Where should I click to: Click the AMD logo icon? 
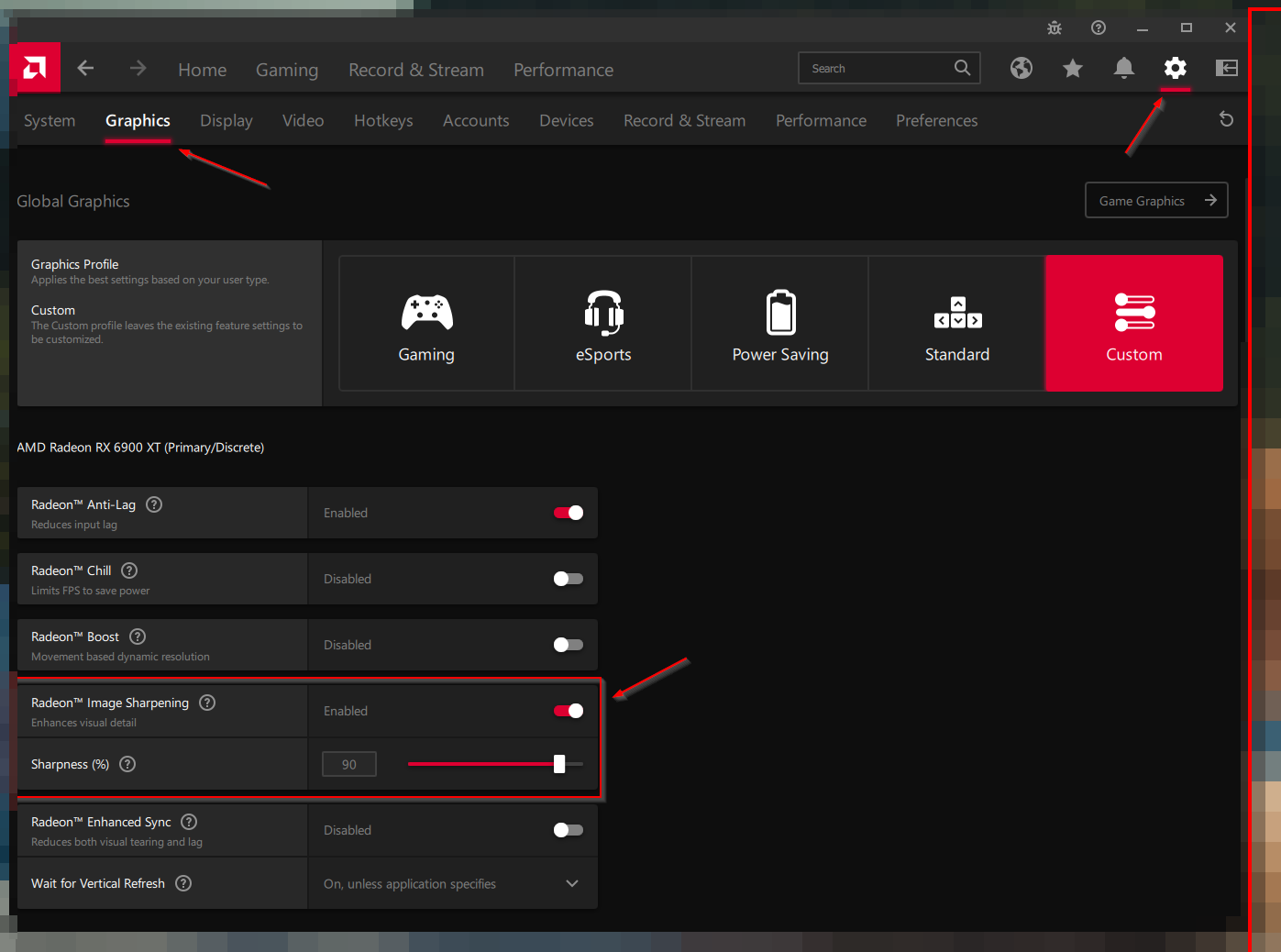(35, 68)
